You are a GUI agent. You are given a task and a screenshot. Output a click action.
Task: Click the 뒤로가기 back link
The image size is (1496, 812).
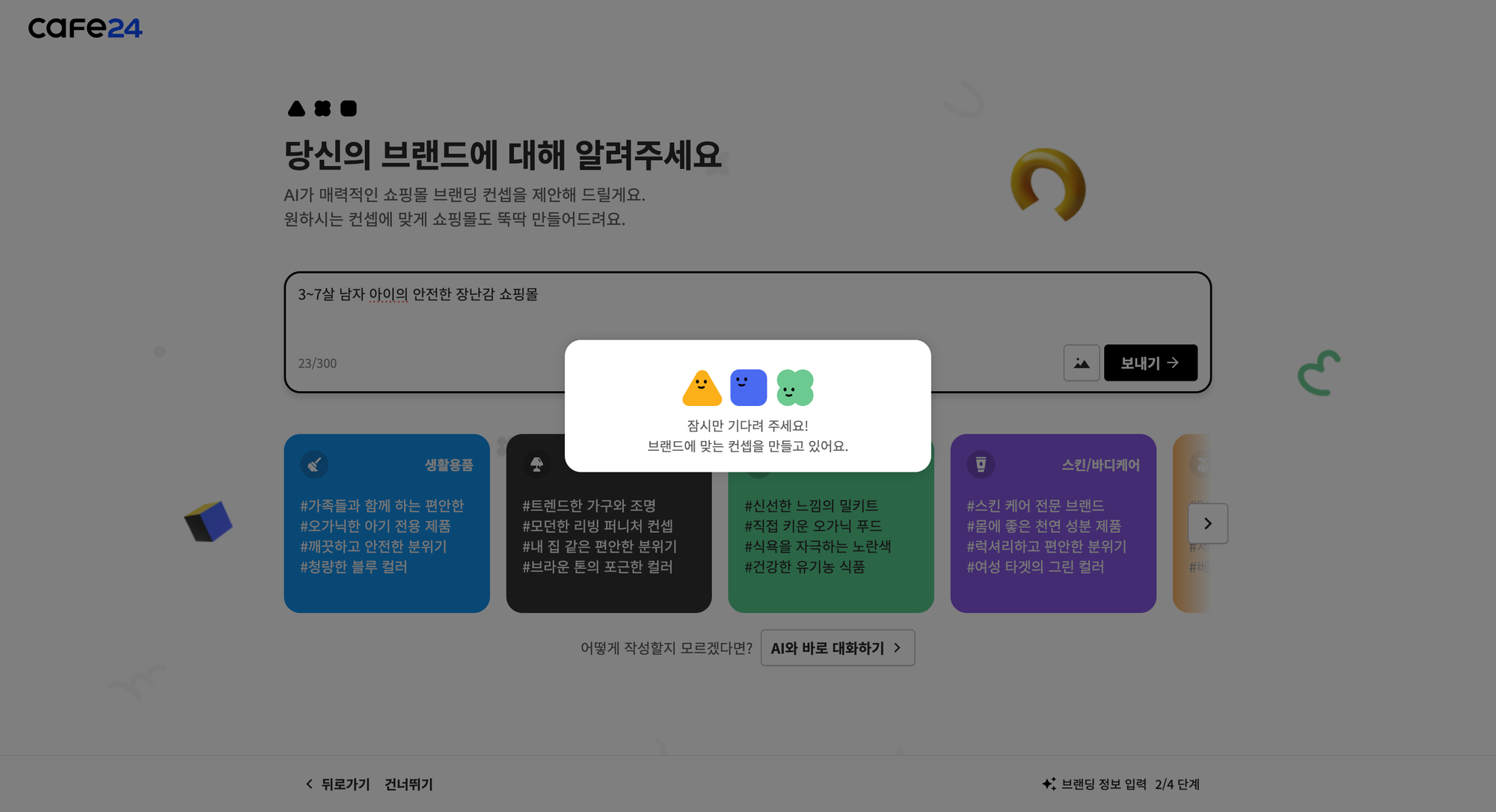(x=346, y=784)
